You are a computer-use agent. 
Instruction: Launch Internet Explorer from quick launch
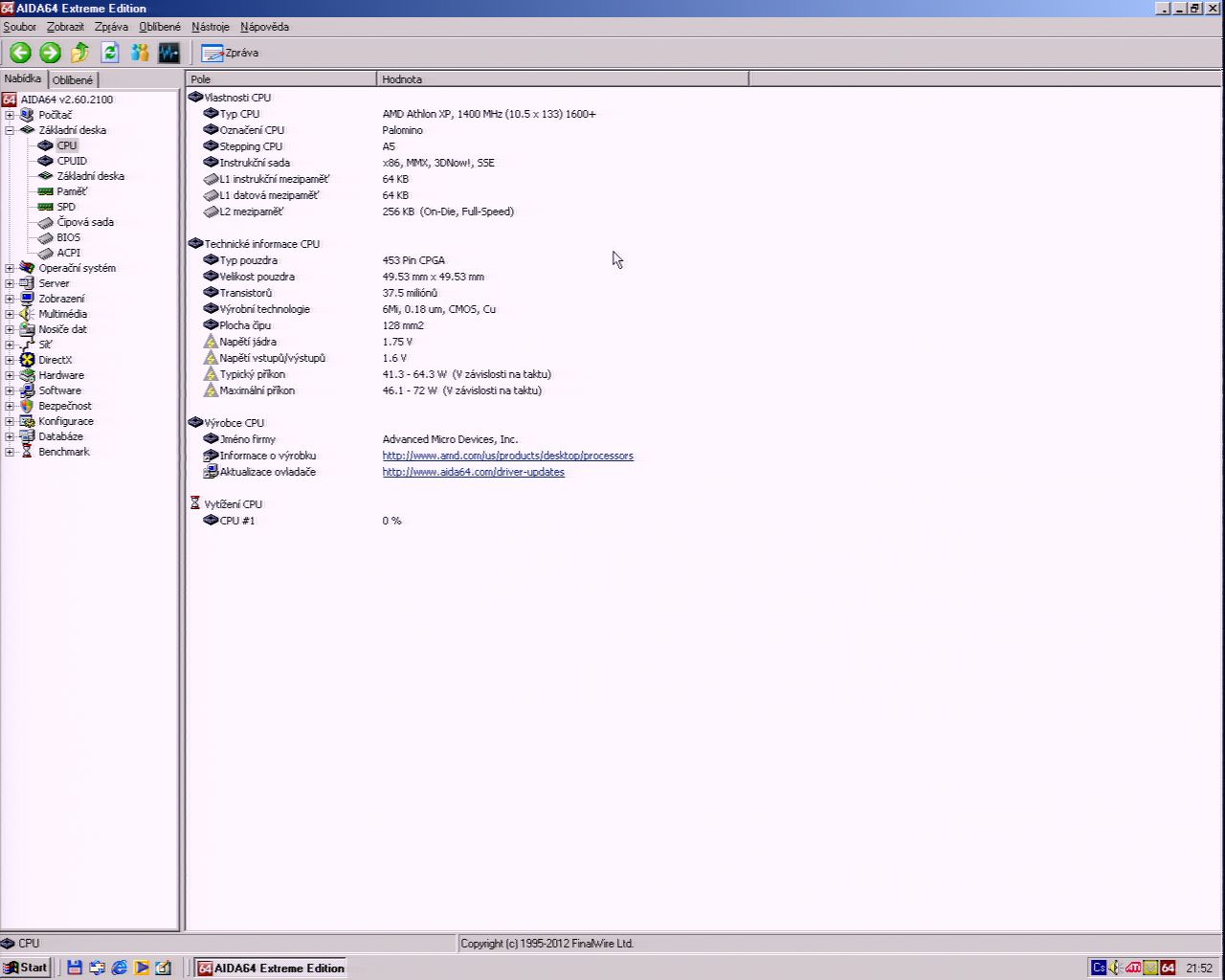pyautogui.click(x=119, y=968)
